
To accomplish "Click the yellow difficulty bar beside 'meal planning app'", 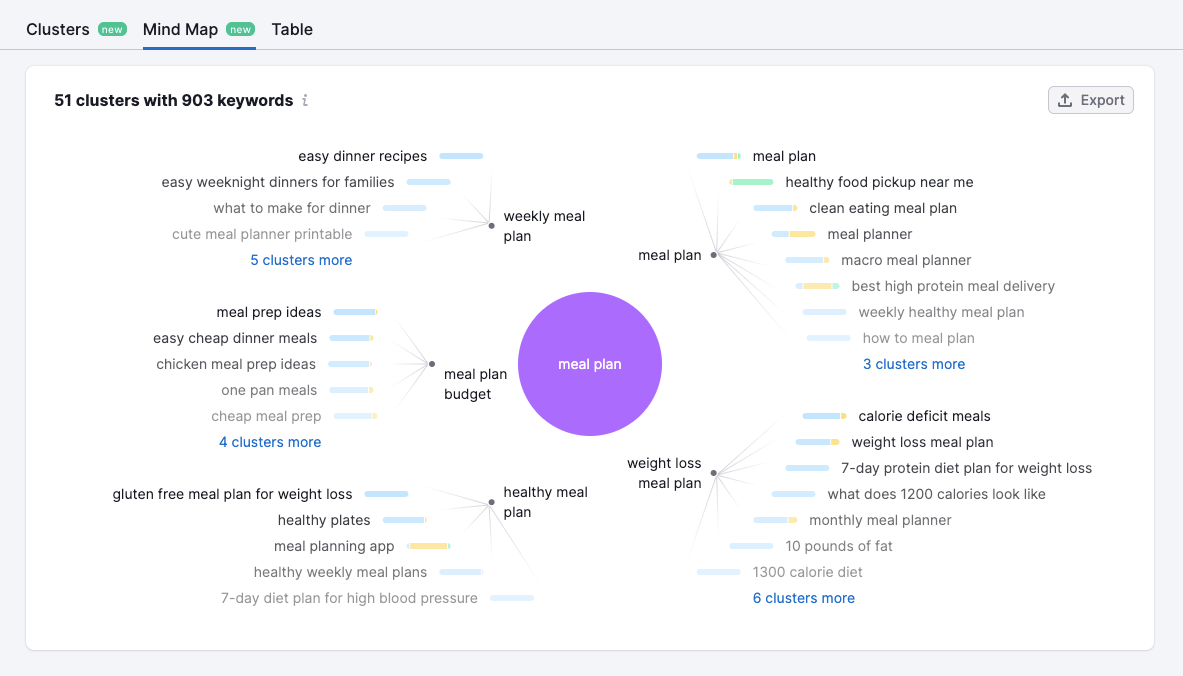I will [430, 546].
